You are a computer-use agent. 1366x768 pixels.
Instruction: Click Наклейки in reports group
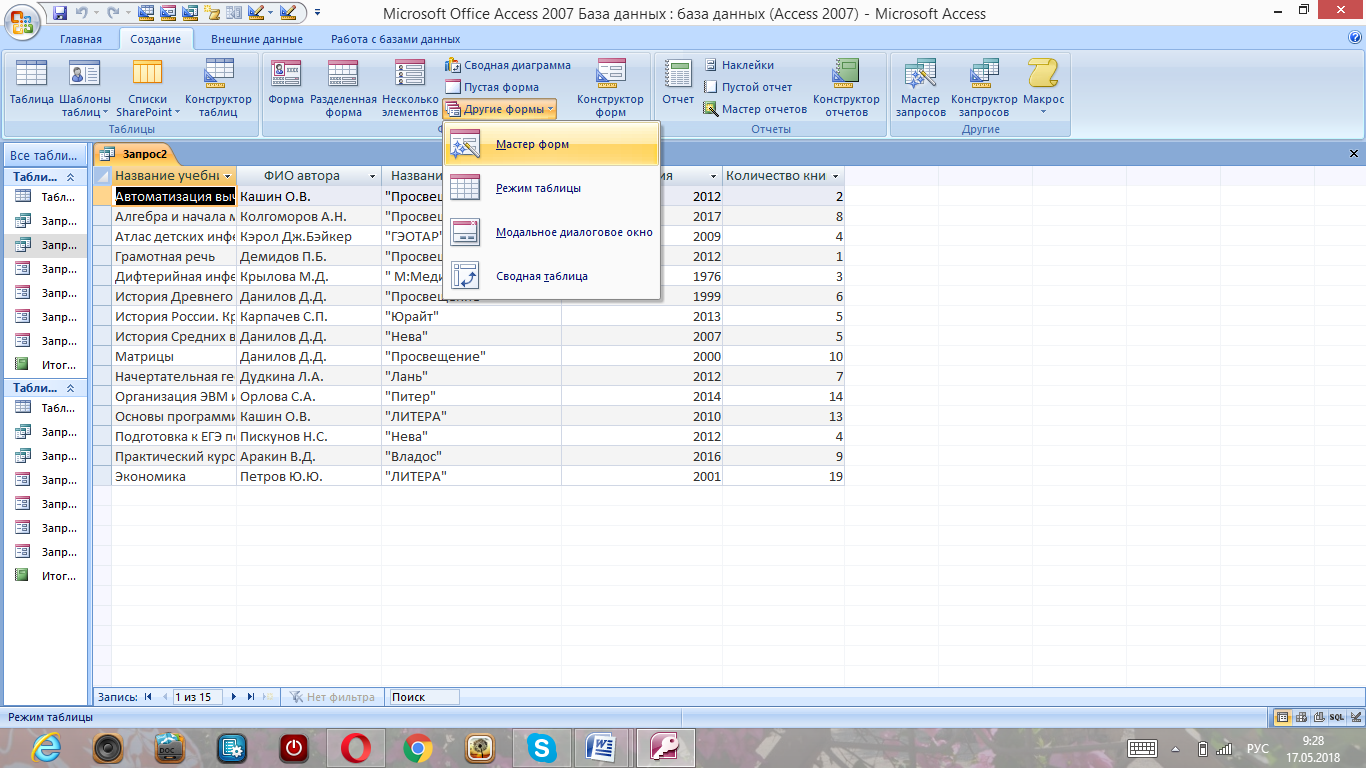click(x=738, y=65)
